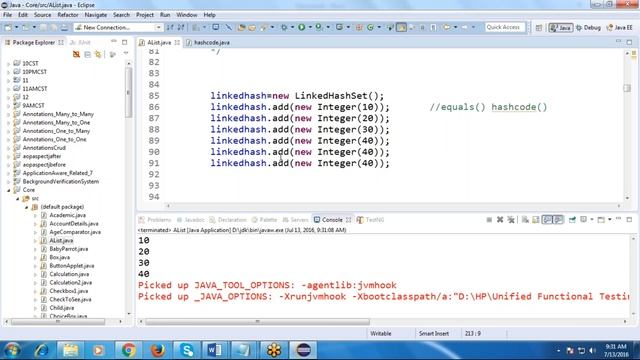Switch to Java perspective
Image resolution: width=640 pixels, height=360 pixels.
560,28
